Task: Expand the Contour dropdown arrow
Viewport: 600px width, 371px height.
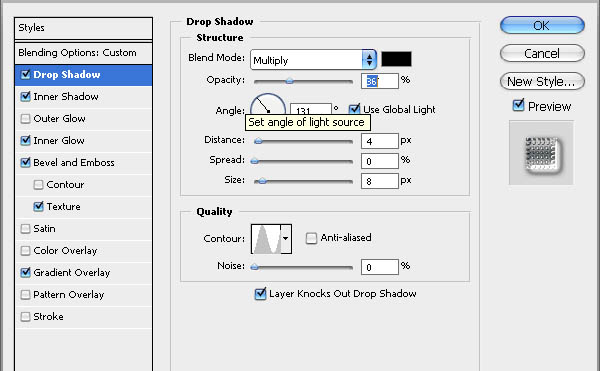Action: tap(286, 239)
